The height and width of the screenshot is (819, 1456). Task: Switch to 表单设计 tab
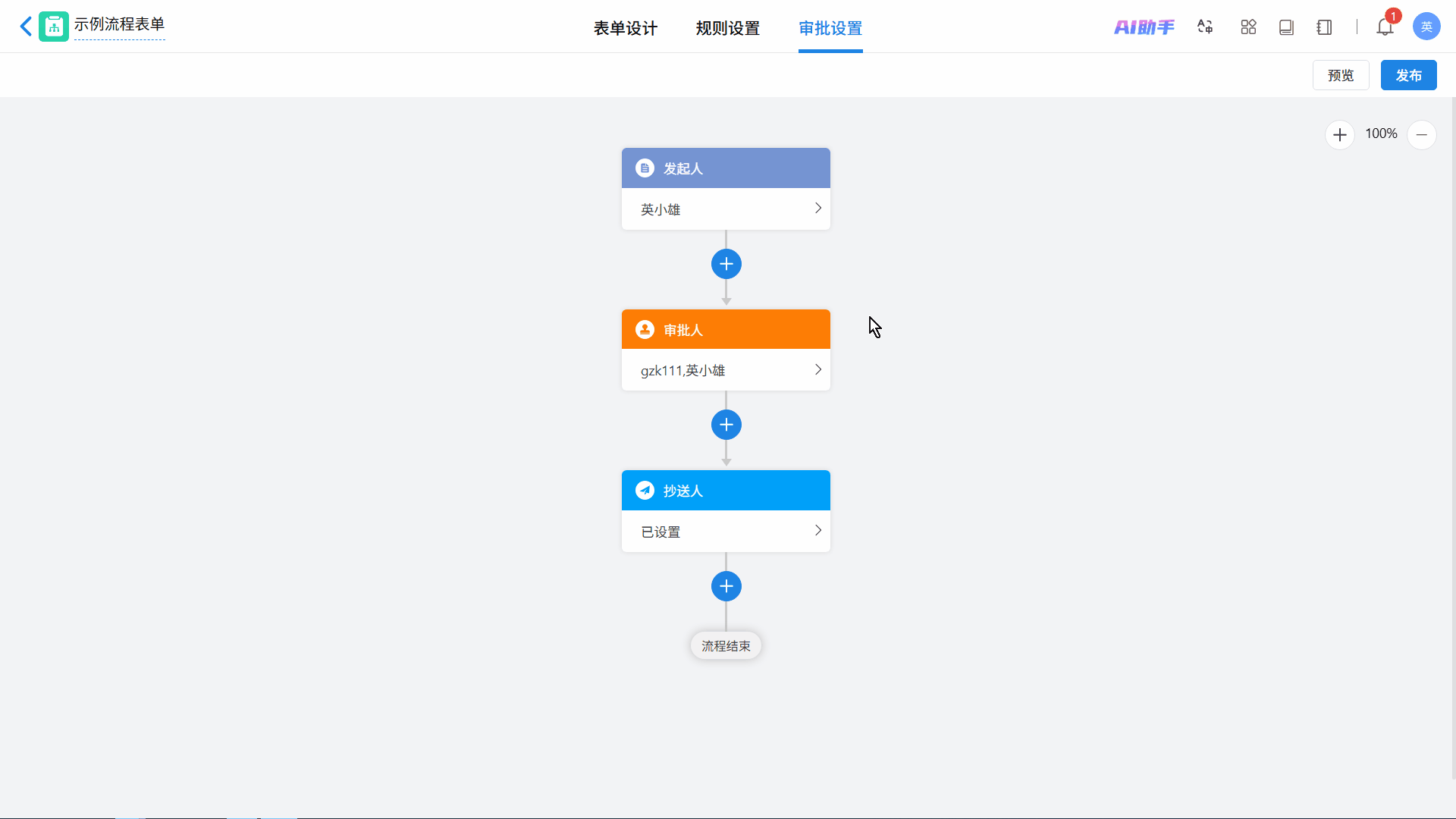[x=625, y=28]
